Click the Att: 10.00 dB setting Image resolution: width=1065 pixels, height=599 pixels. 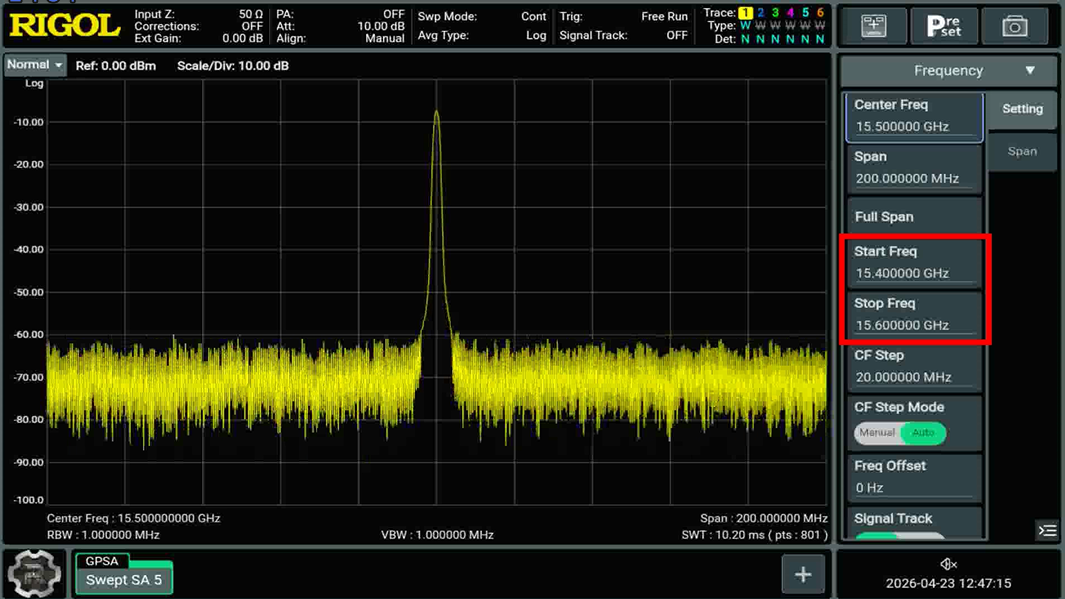[340, 26]
